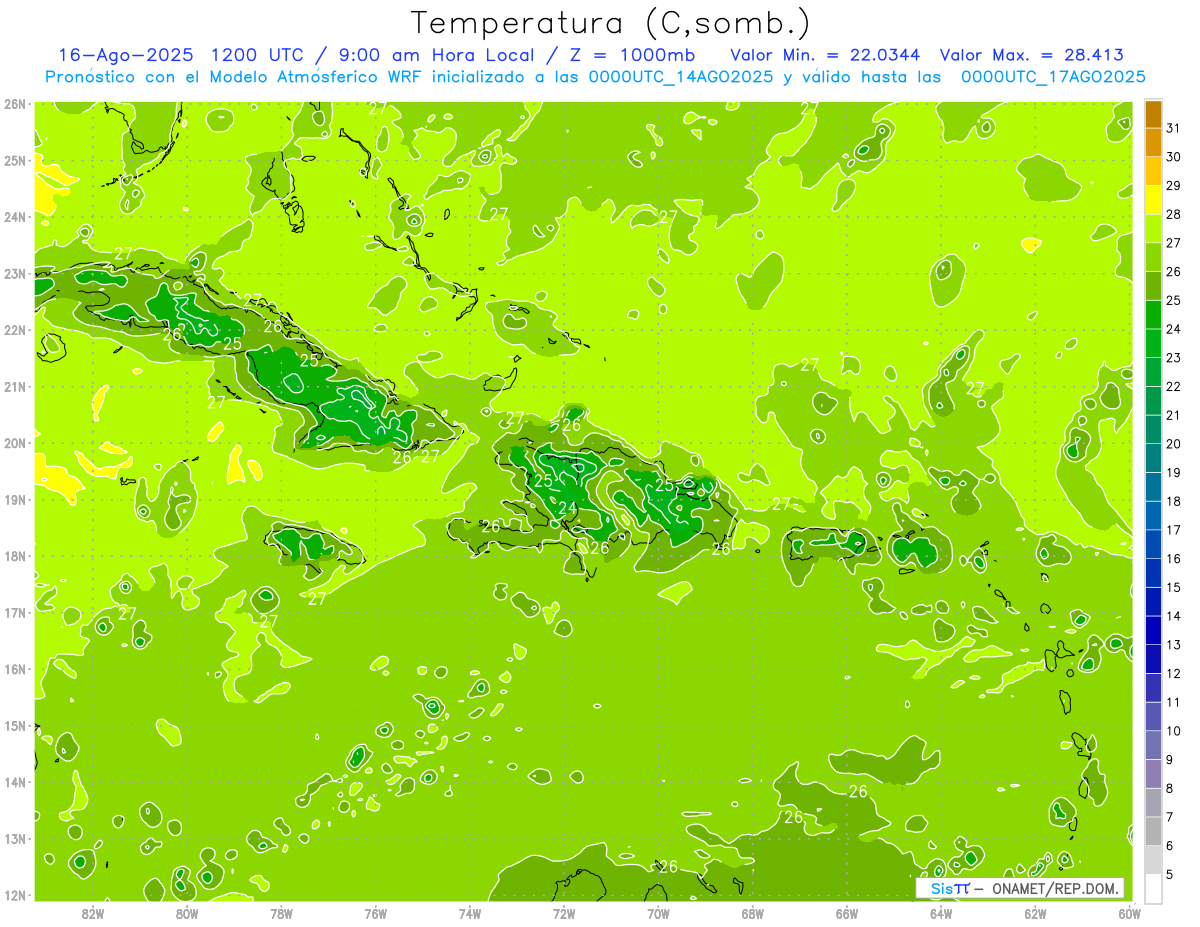This screenshot has width=1200, height=927.
Task: Click the color bar label "5"
Action: pyautogui.click(x=1170, y=874)
